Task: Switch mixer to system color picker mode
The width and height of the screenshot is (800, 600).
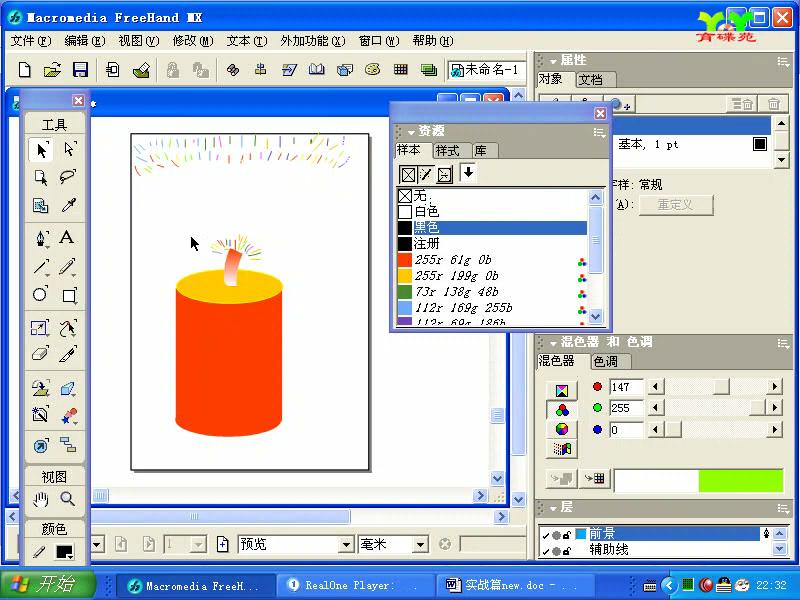Action: pyautogui.click(x=562, y=449)
